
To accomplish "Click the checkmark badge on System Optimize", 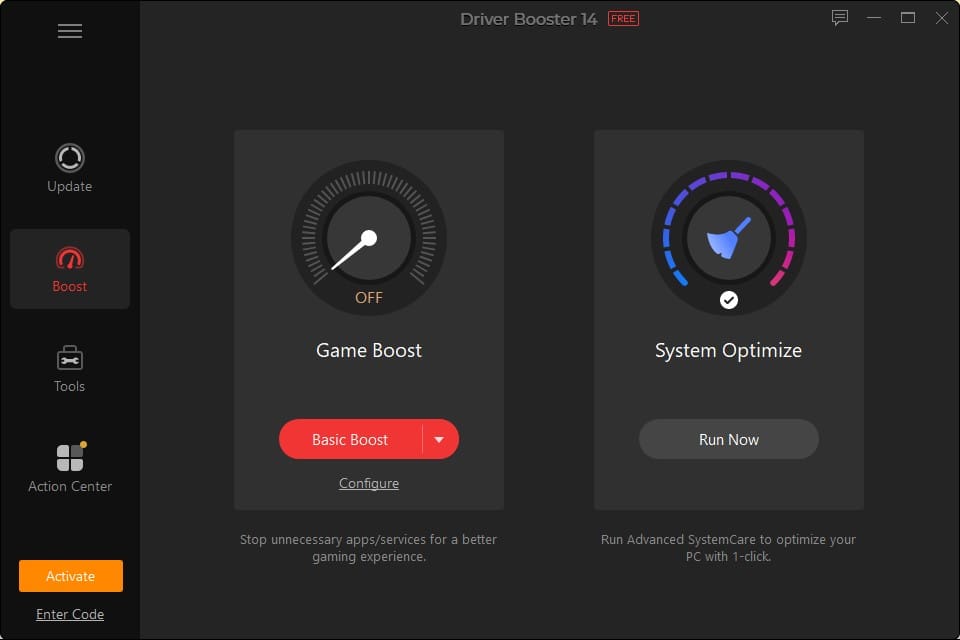I will pyautogui.click(x=729, y=299).
